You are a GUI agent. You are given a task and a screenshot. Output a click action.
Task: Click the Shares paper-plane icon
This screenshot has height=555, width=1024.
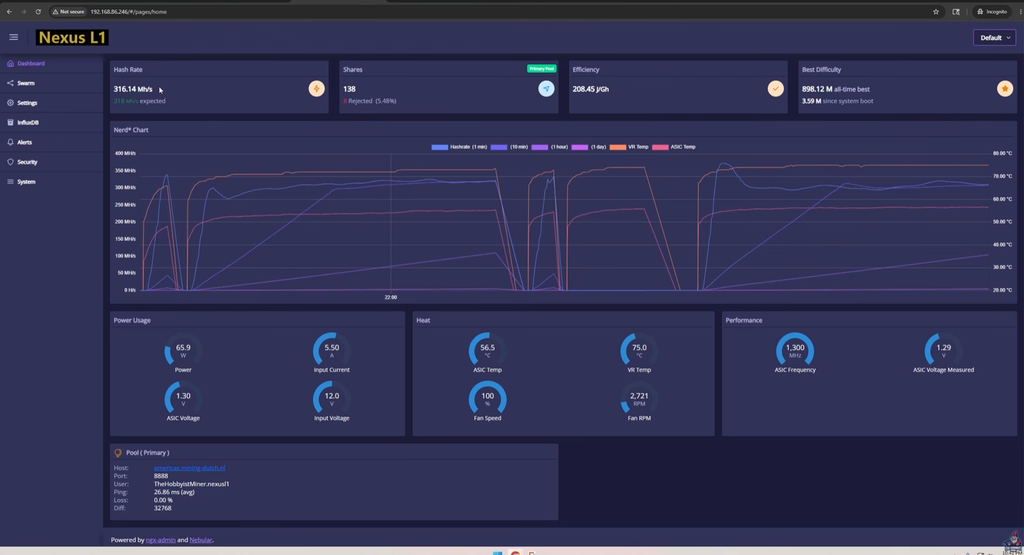point(546,89)
